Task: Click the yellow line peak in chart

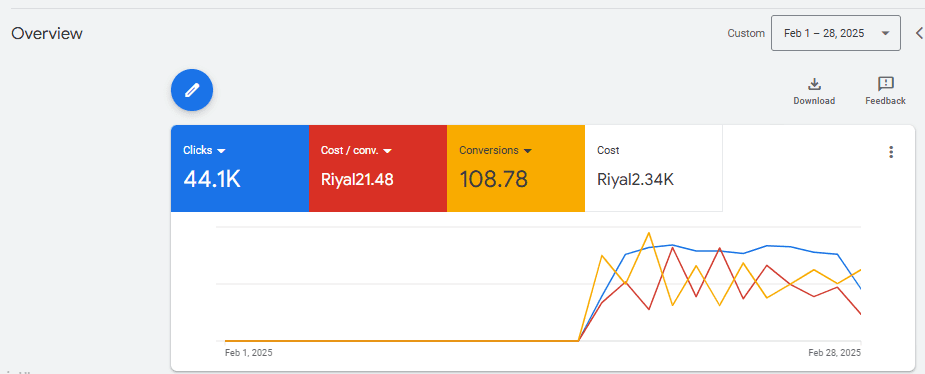Action: click(x=649, y=233)
